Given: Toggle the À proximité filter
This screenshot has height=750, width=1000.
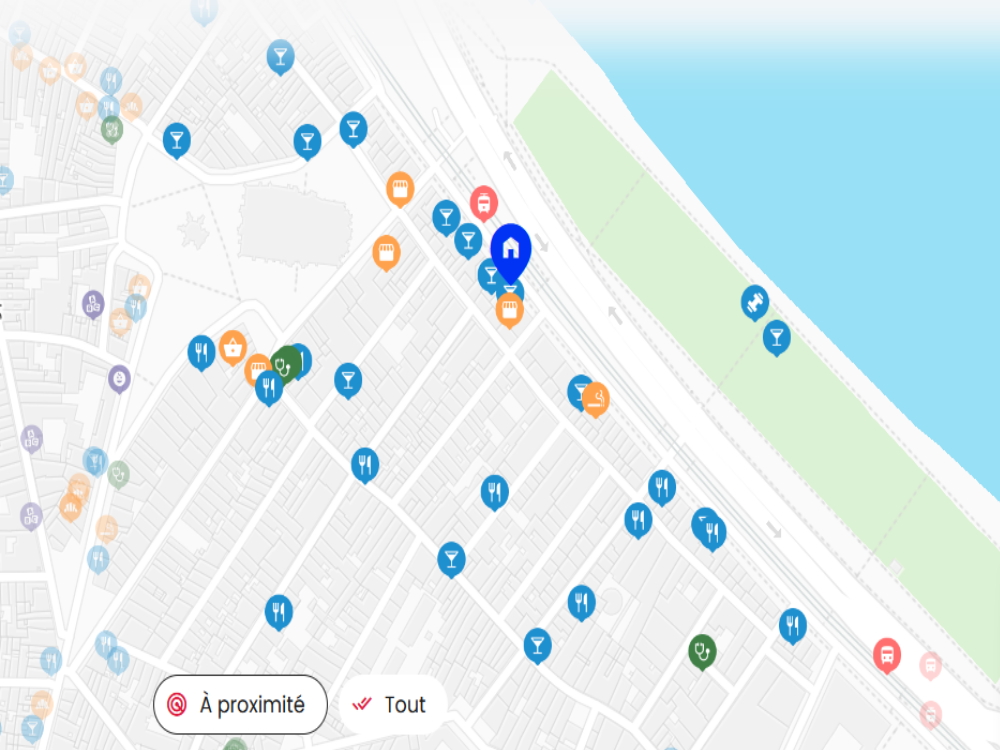Looking at the screenshot, I should [240, 705].
